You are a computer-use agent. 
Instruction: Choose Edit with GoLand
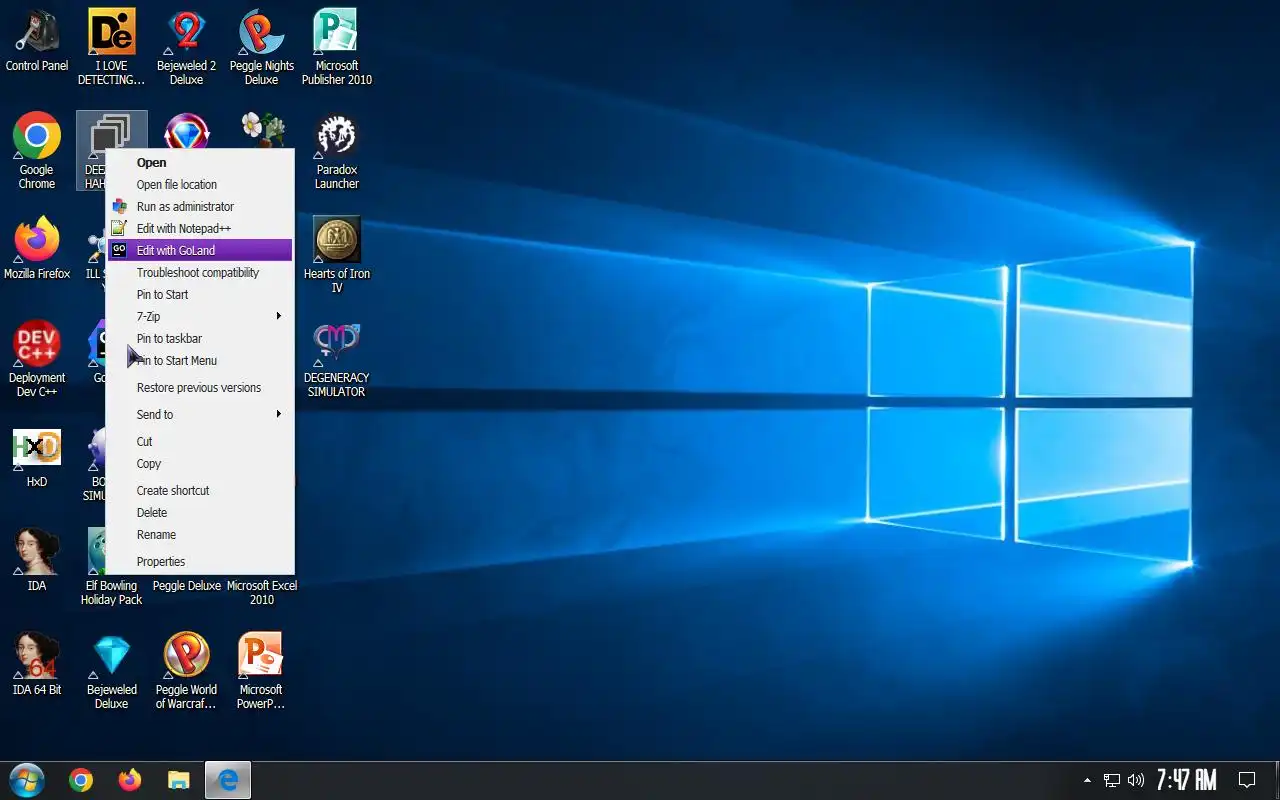200,251
